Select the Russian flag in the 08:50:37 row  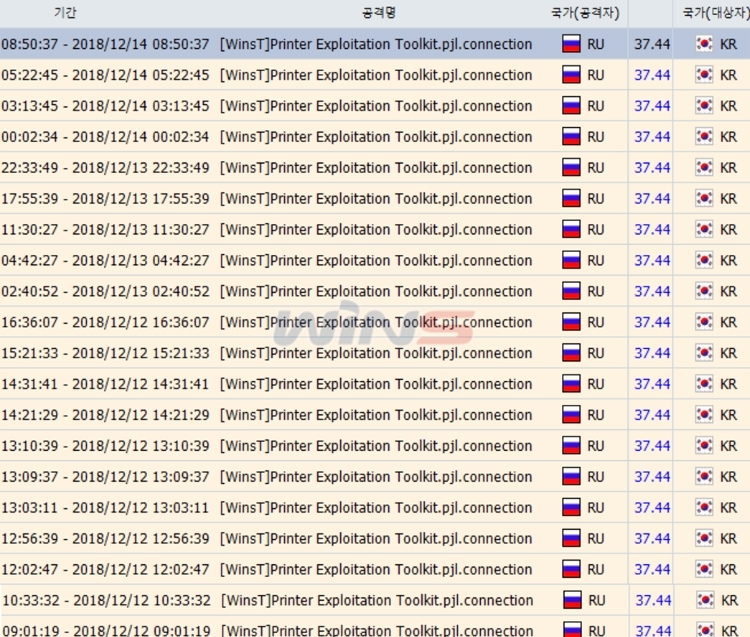pos(571,44)
